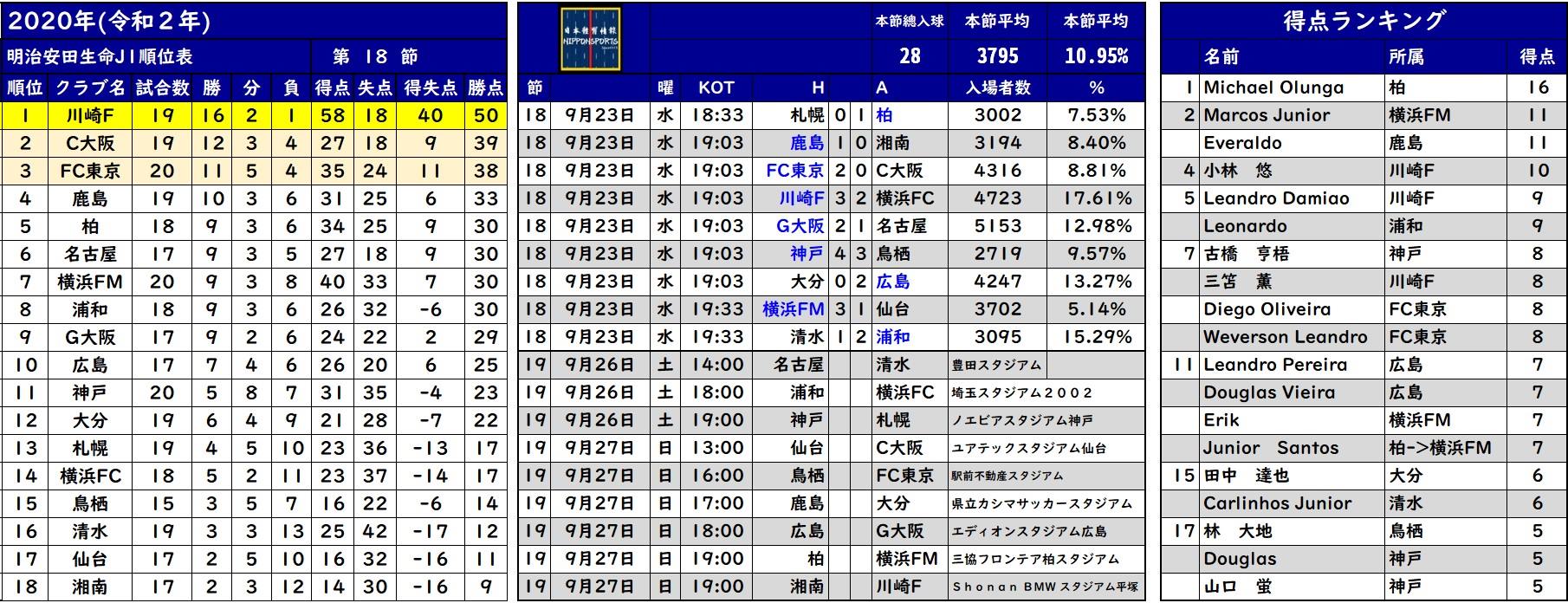This screenshot has height=603, width=1568.
Task: Click the 本節総入球 header
Action: click(x=910, y=21)
